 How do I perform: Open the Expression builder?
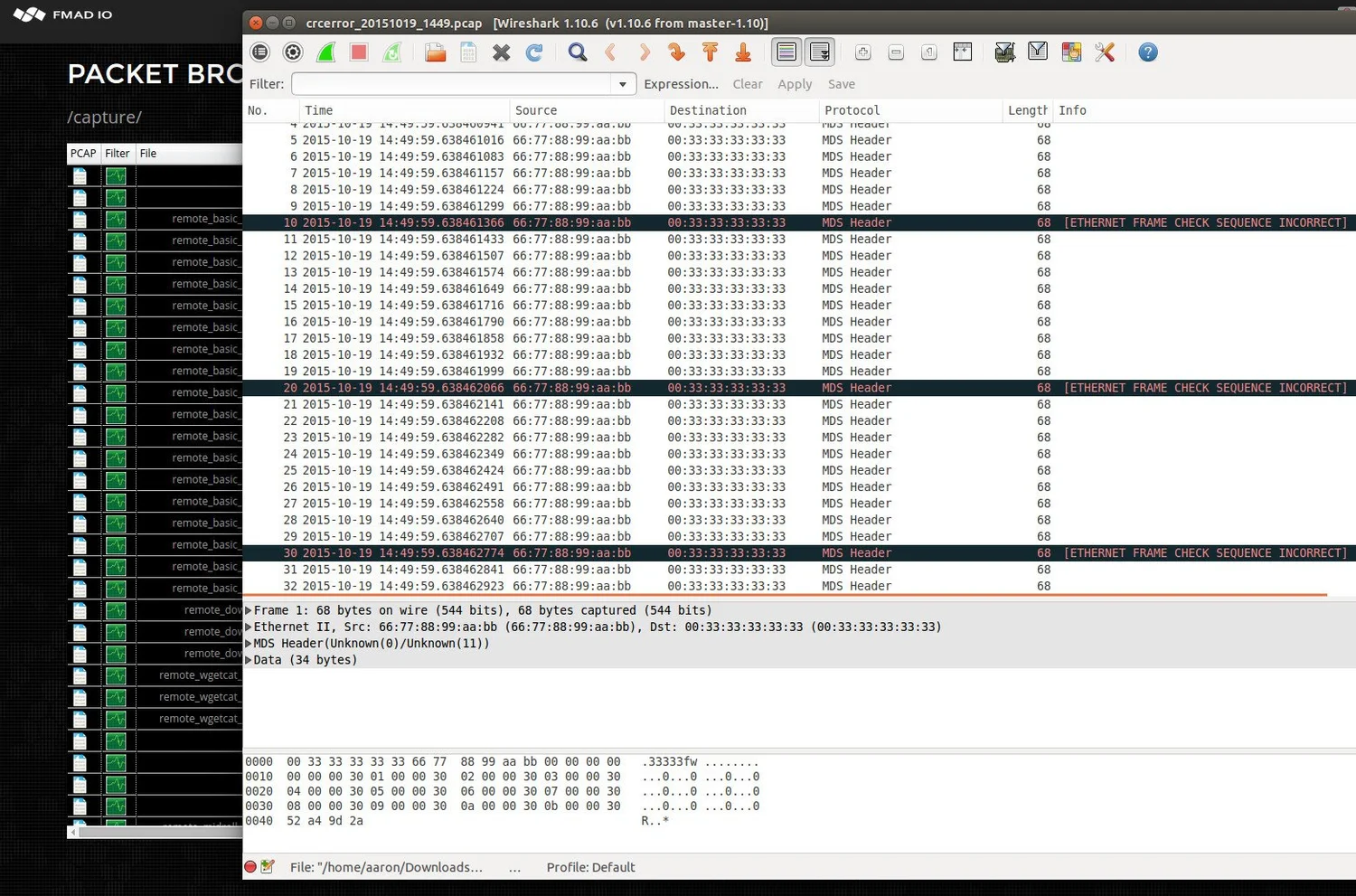coord(681,83)
